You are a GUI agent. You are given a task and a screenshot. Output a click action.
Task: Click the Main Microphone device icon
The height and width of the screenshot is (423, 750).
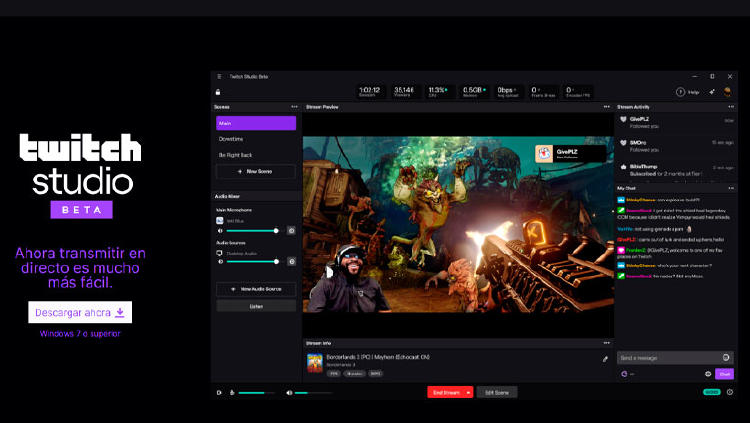click(220, 221)
